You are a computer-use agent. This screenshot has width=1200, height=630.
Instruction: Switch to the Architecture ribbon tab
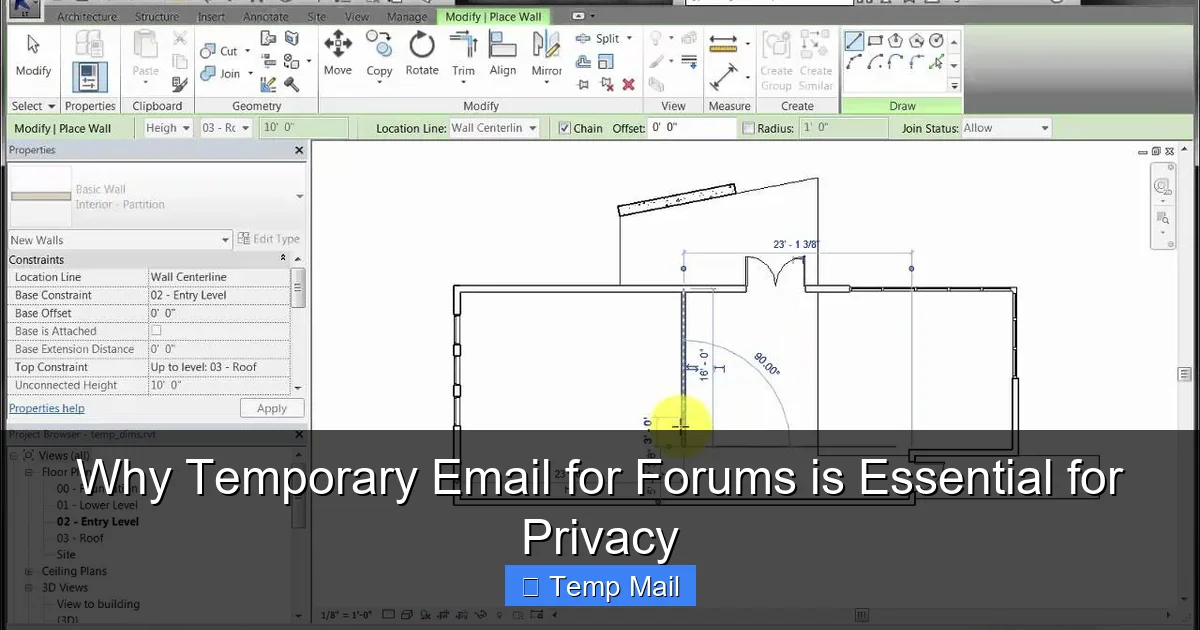click(x=87, y=16)
